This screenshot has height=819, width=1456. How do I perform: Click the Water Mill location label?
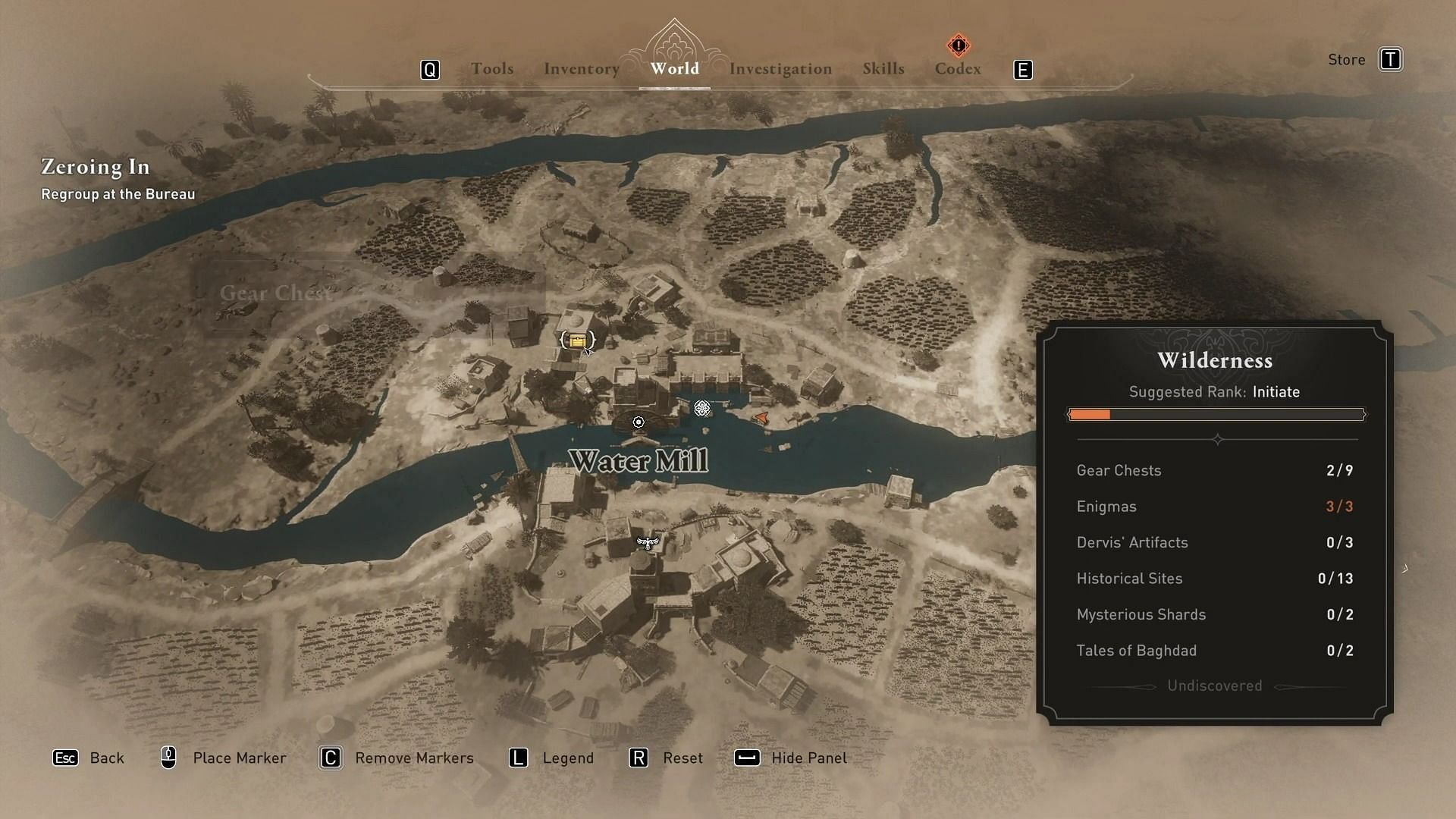click(x=638, y=460)
